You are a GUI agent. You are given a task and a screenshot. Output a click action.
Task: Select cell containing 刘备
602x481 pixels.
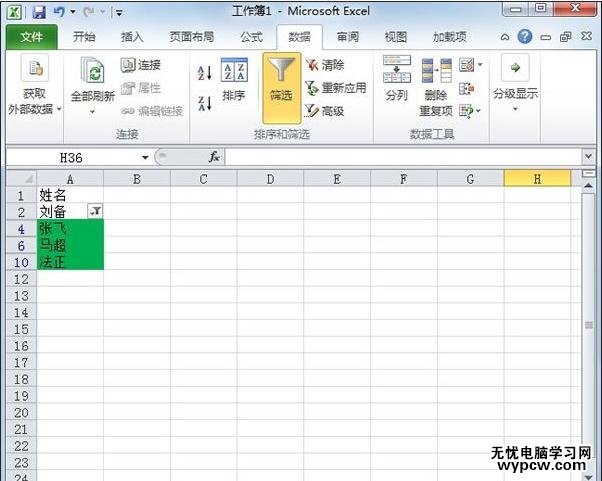point(63,212)
